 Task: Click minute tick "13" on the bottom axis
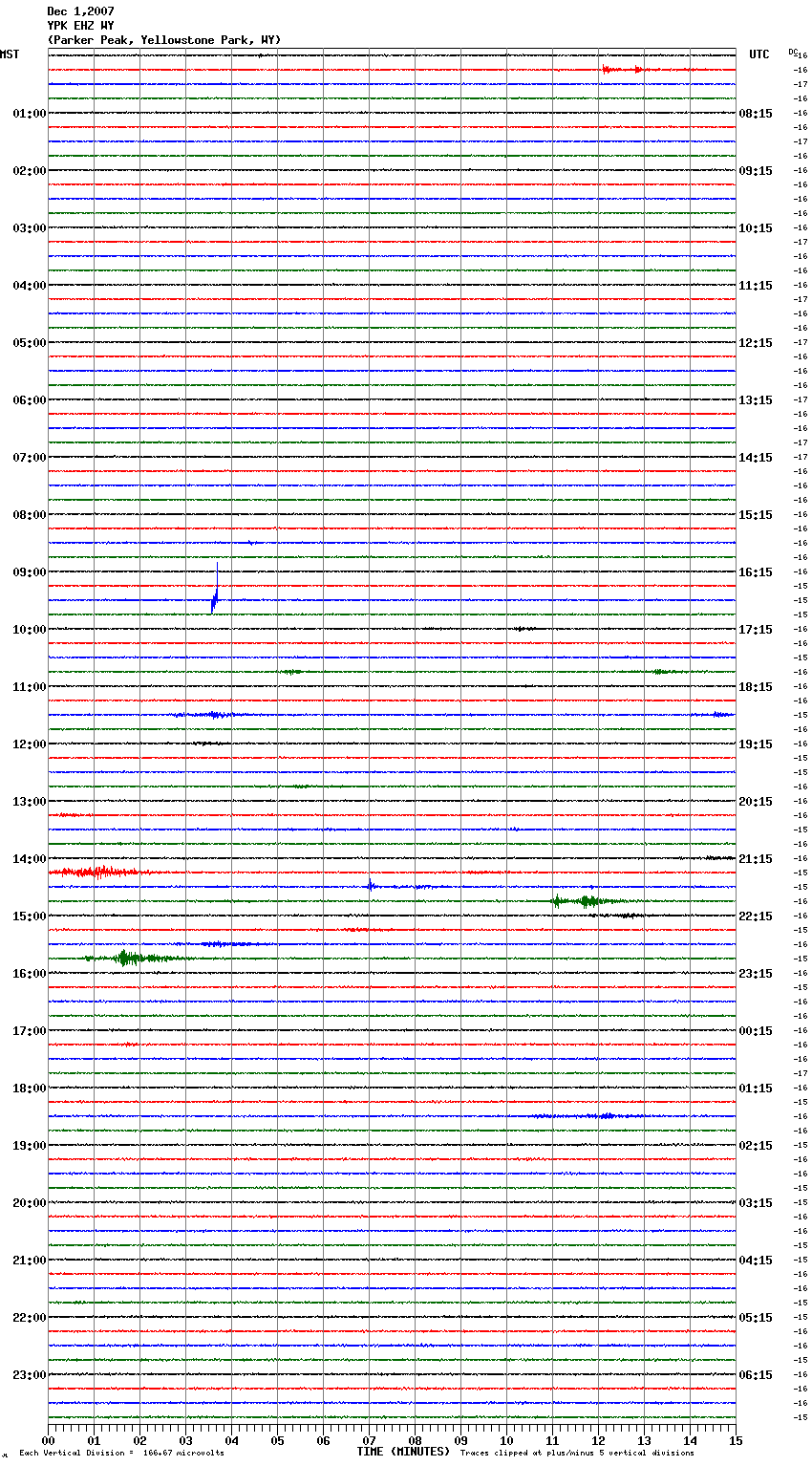click(x=644, y=1440)
